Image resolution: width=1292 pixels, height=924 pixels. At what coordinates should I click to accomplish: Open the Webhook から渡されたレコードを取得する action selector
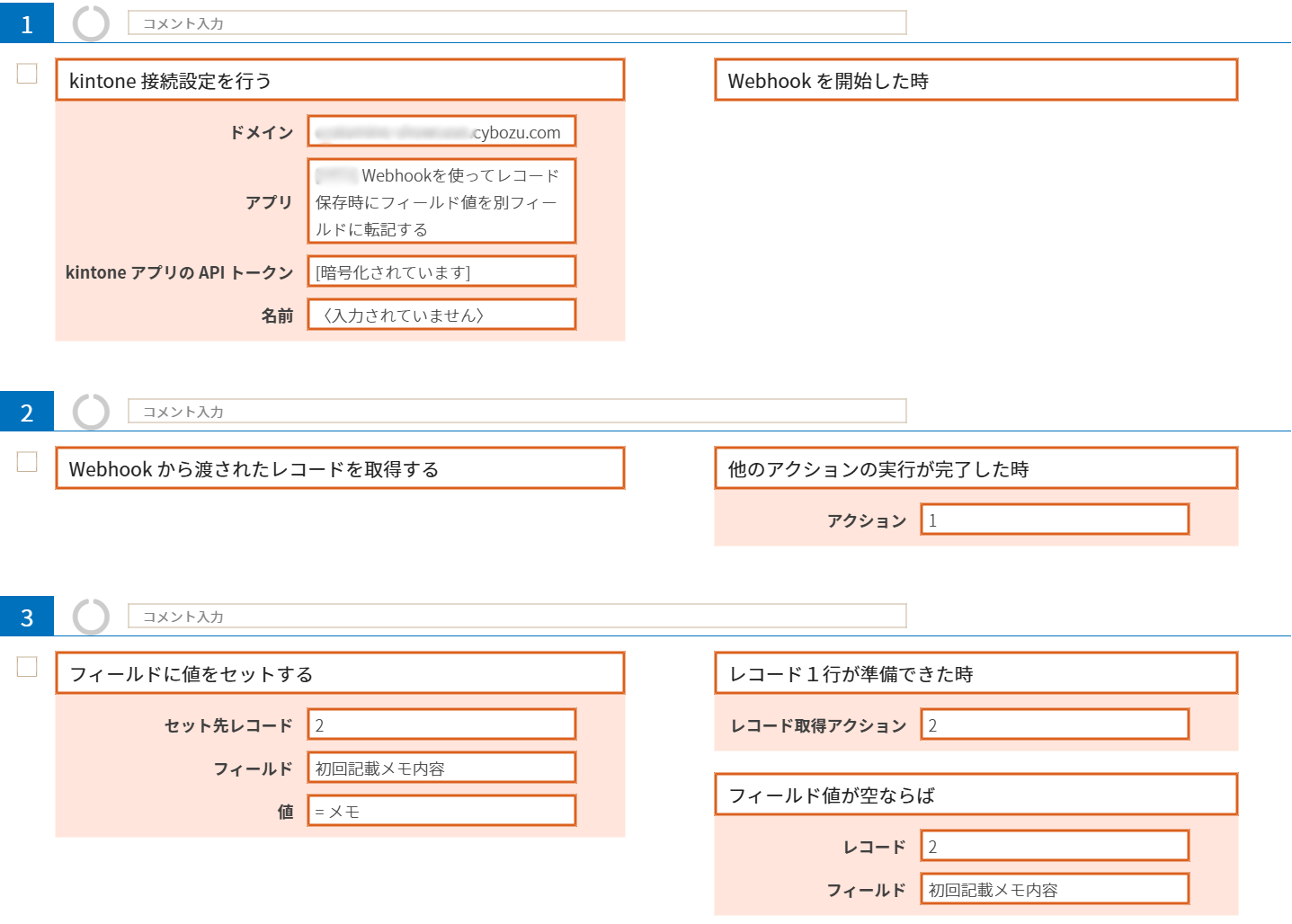[340, 468]
